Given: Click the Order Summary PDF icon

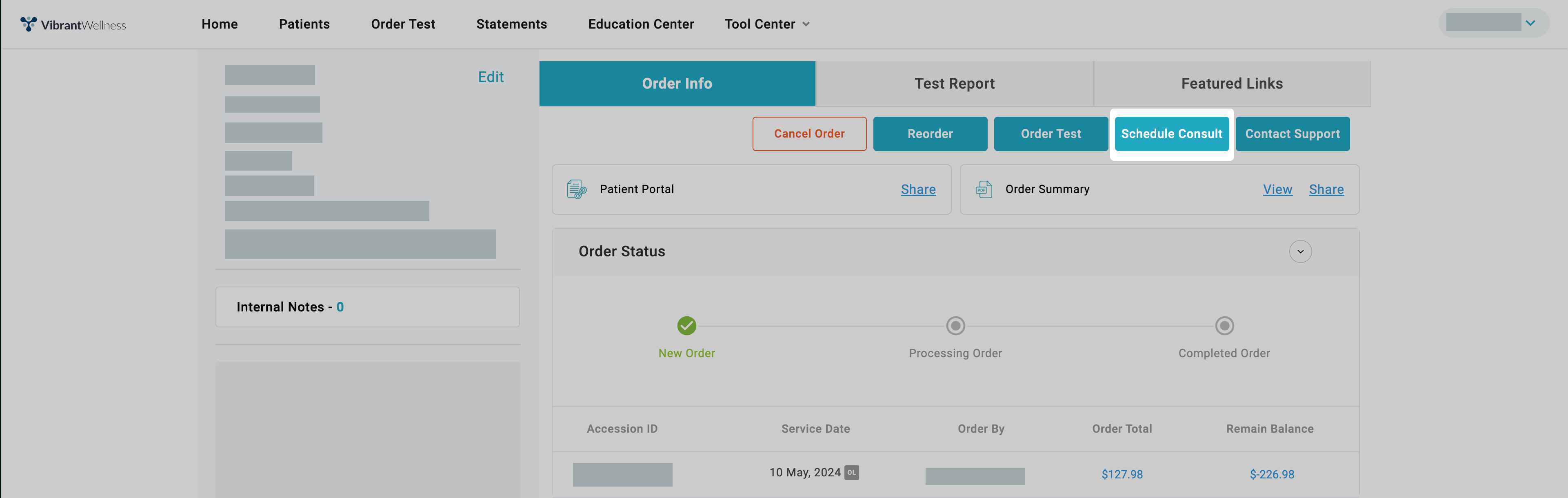Looking at the screenshot, I should point(984,189).
